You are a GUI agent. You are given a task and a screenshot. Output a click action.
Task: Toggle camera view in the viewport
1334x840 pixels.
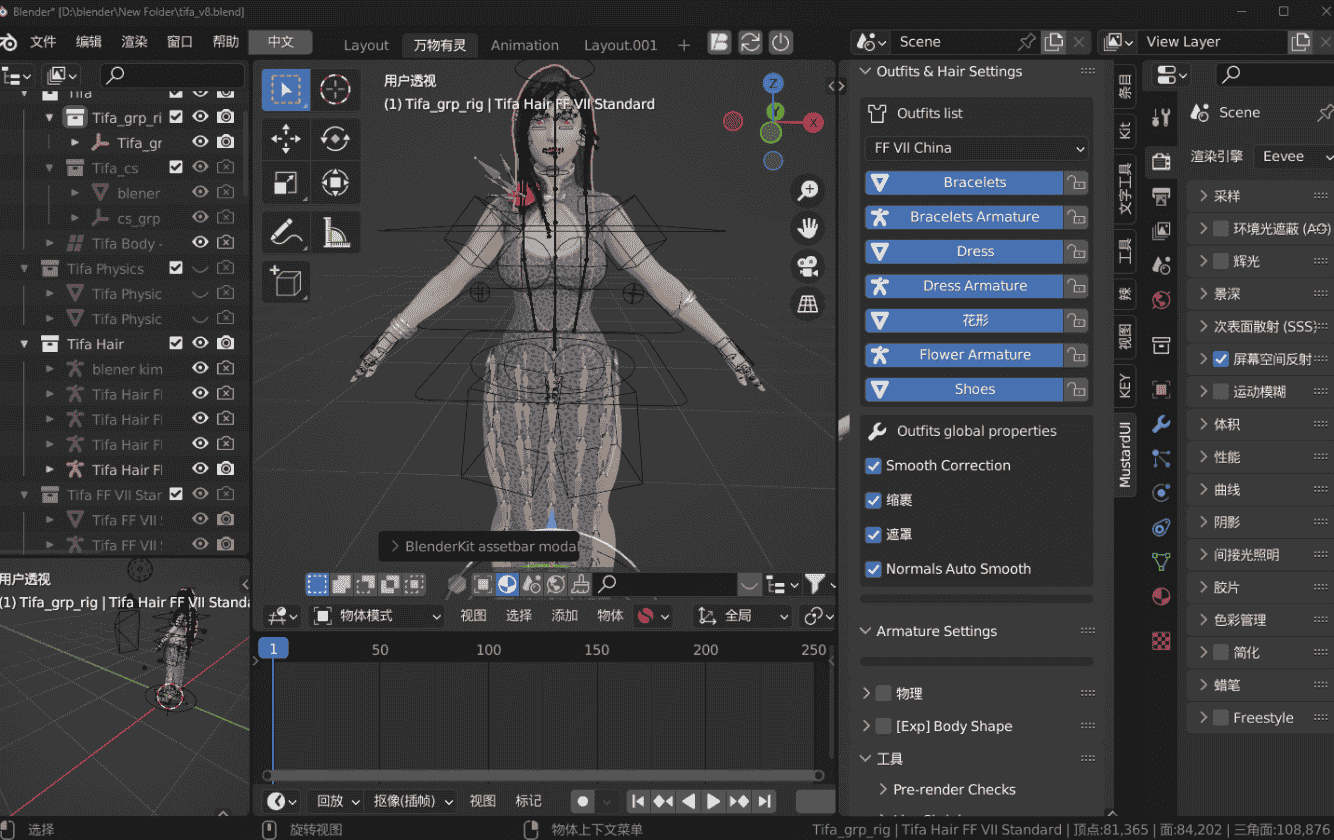pos(808,266)
